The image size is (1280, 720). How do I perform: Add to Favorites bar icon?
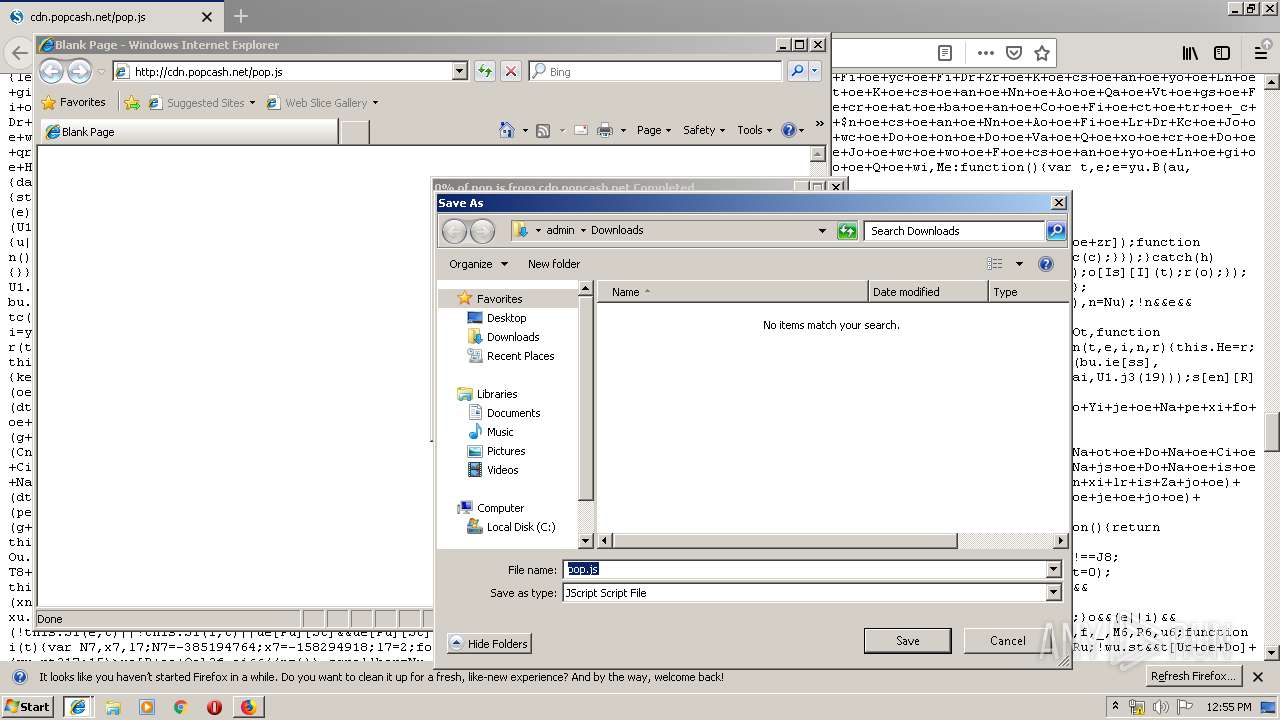[x=131, y=102]
